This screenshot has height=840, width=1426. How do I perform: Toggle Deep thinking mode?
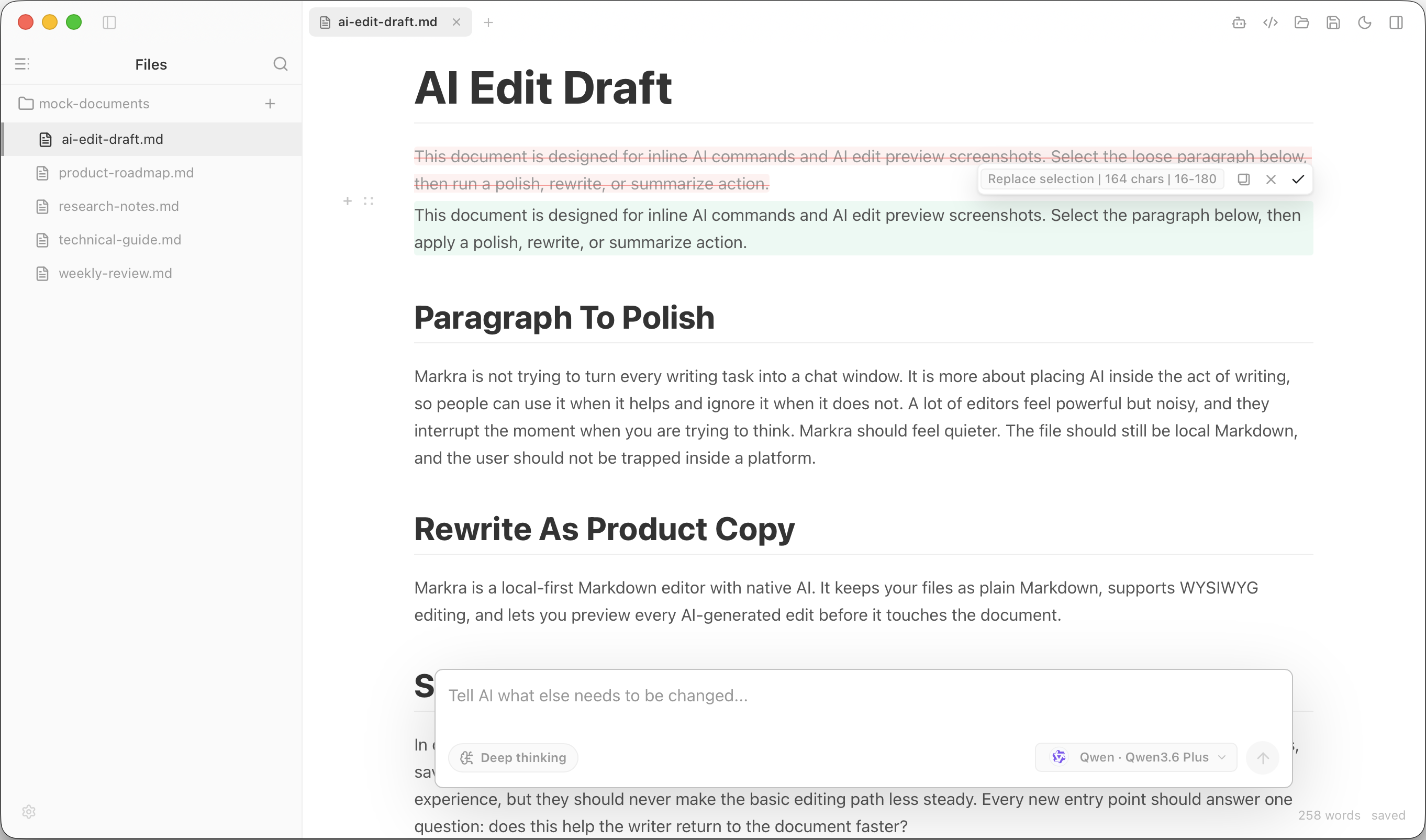[x=513, y=757]
